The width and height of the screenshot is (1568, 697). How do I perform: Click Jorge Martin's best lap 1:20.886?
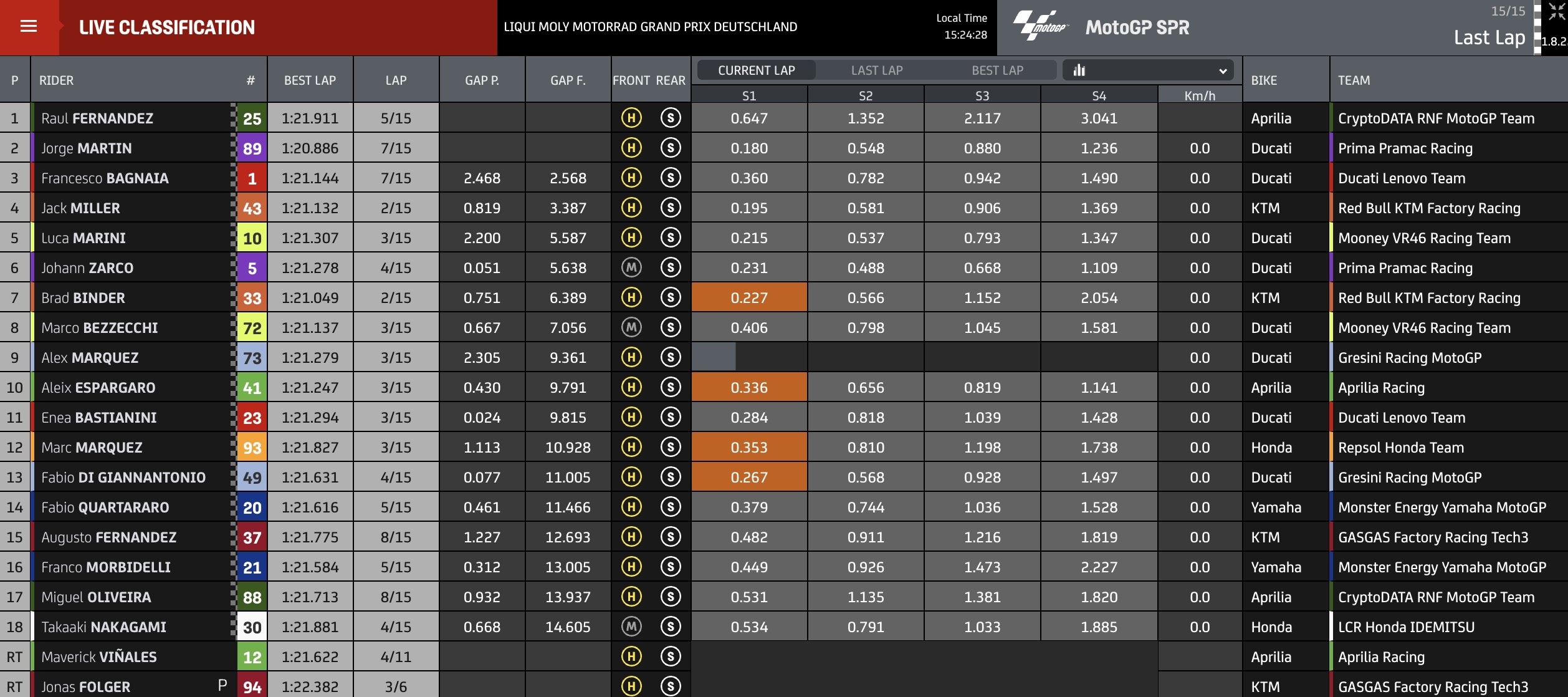pos(310,148)
